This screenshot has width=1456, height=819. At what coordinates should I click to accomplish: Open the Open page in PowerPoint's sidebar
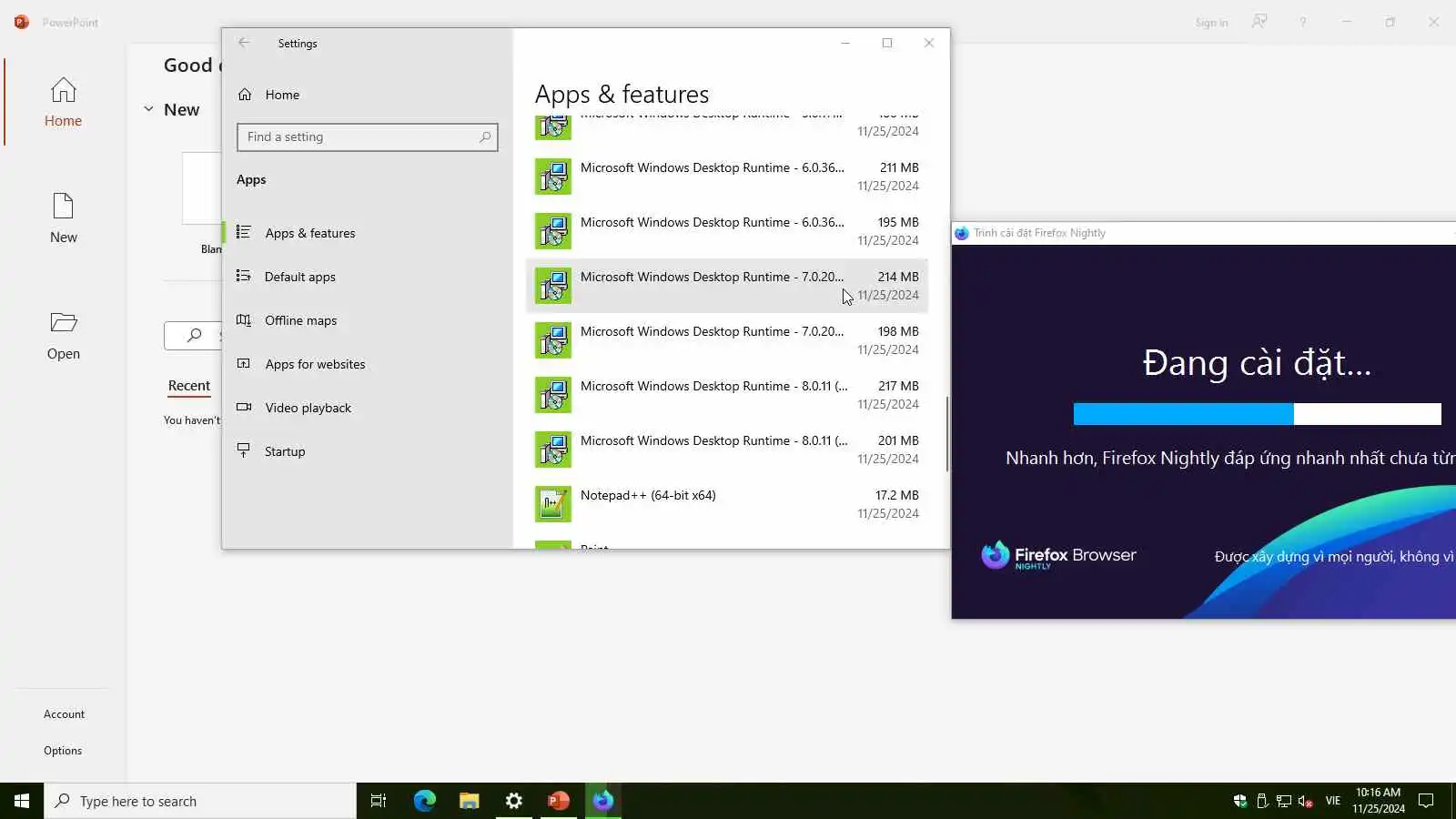(64, 335)
